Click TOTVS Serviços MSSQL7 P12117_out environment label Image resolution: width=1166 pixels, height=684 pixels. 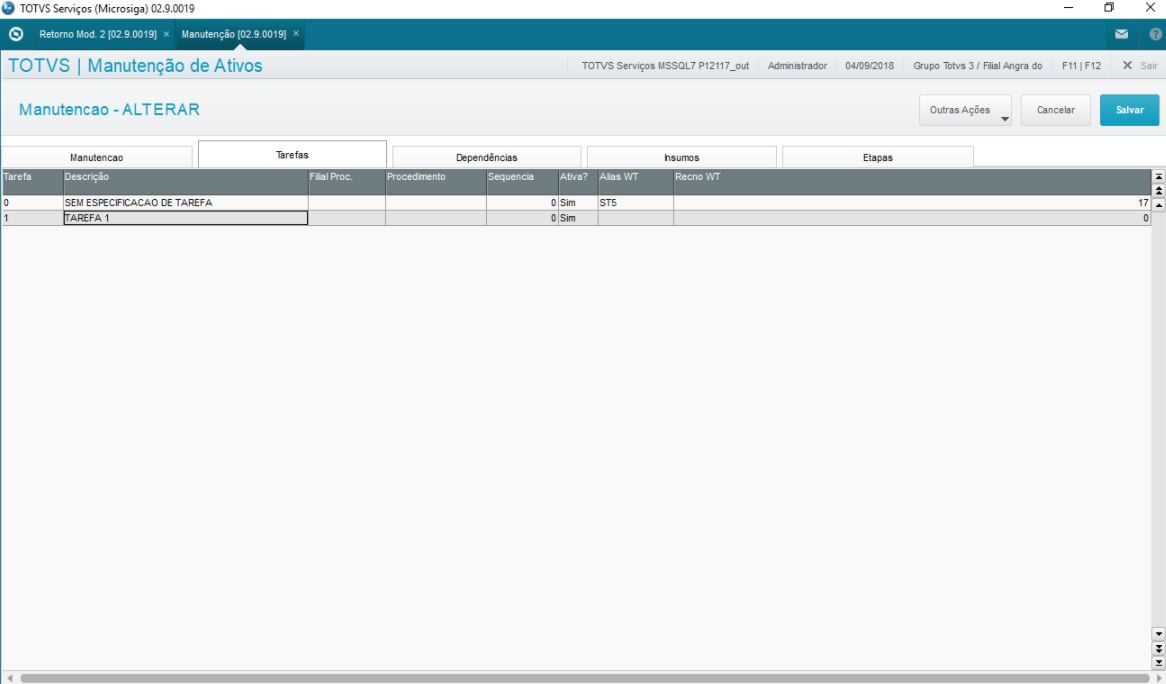pyautogui.click(x=666, y=65)
